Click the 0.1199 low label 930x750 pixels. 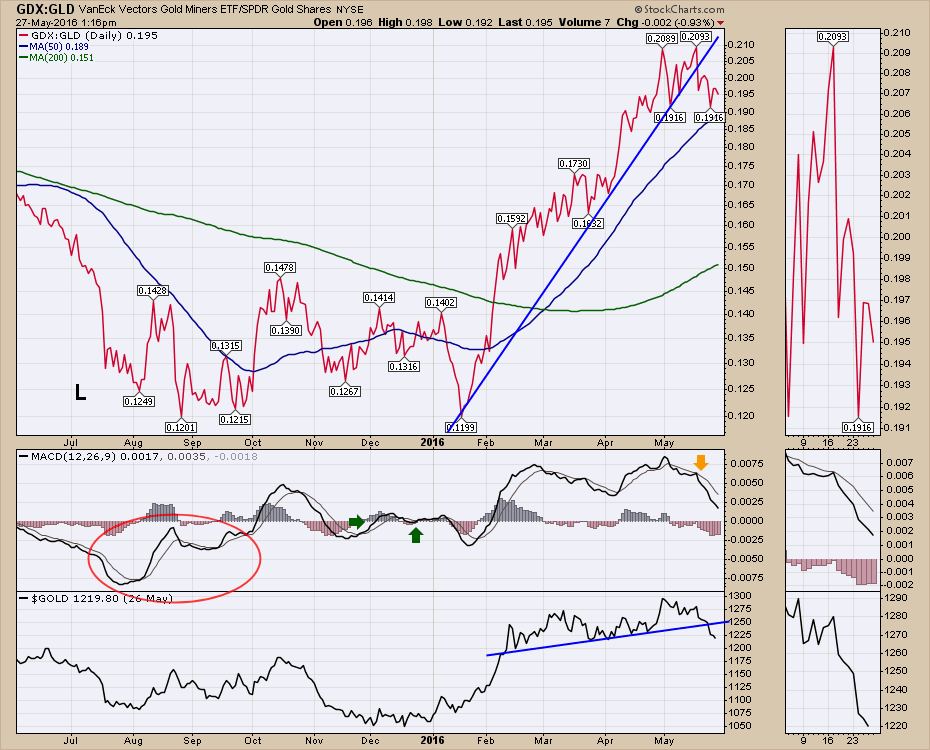(461, 427)
